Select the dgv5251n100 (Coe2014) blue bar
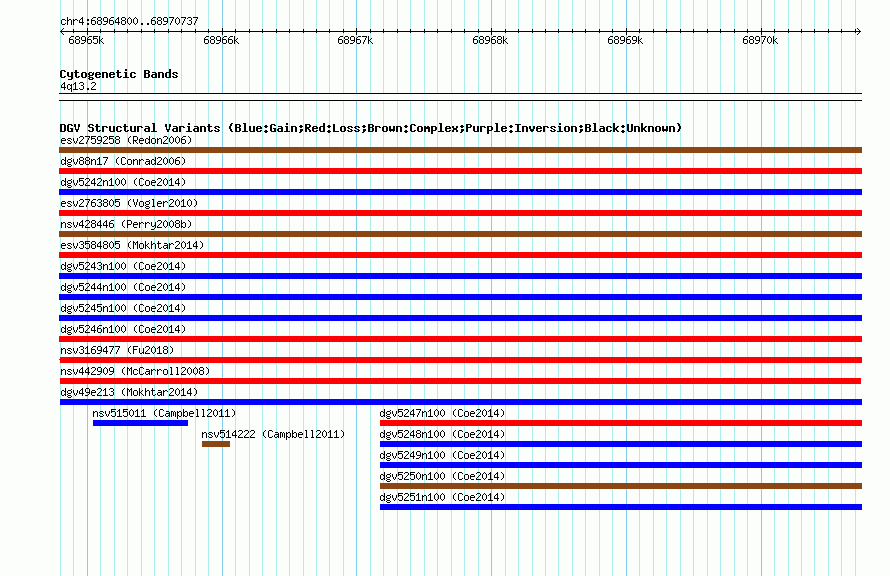This screenshot has width=890, height=576. click(x=621, y=507)
